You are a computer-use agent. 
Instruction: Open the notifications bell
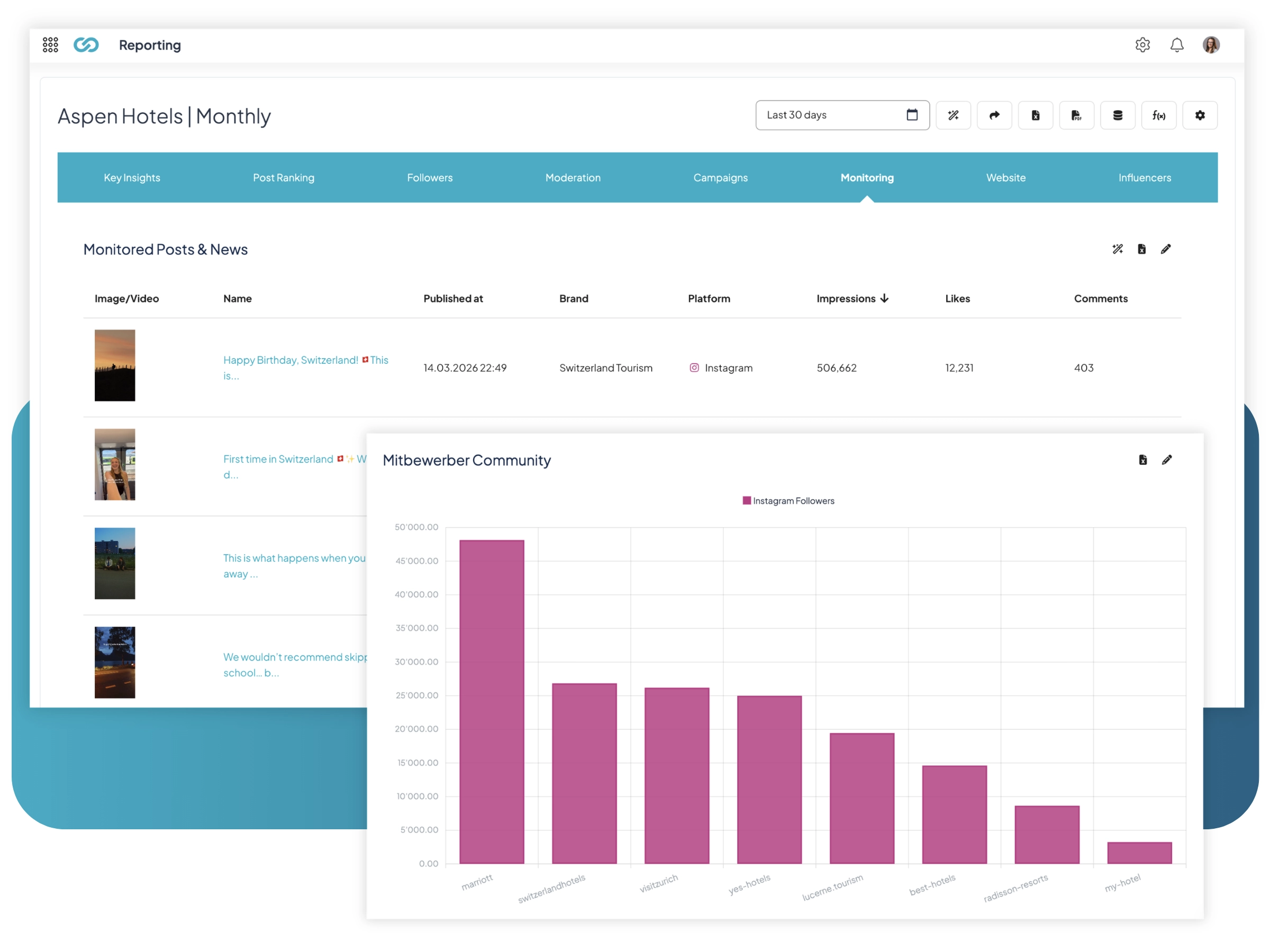click(1176, 45)
